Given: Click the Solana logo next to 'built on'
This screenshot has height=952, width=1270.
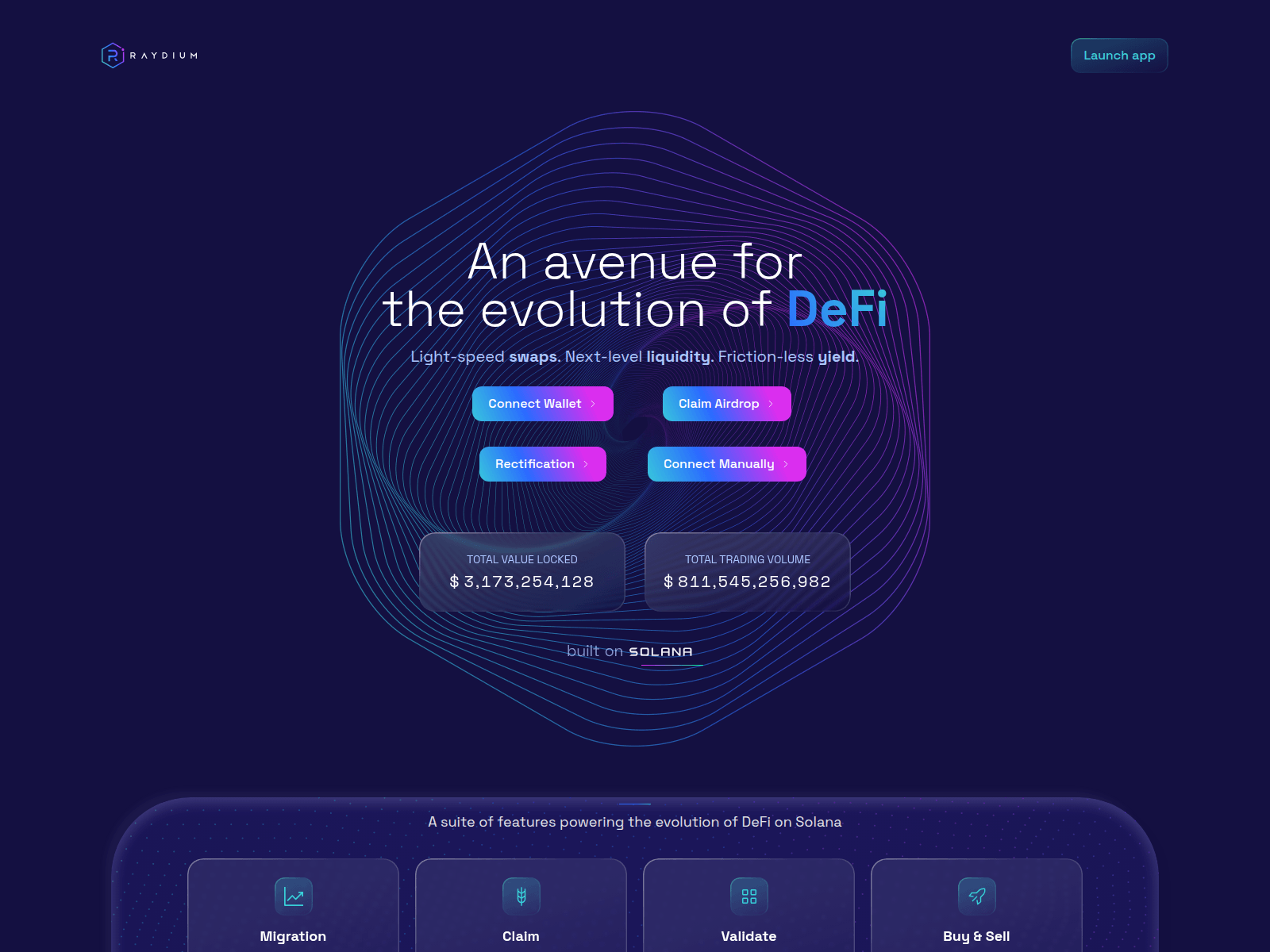Looking at the screenshot, I should pyautogui.click(x=660, y=651).
